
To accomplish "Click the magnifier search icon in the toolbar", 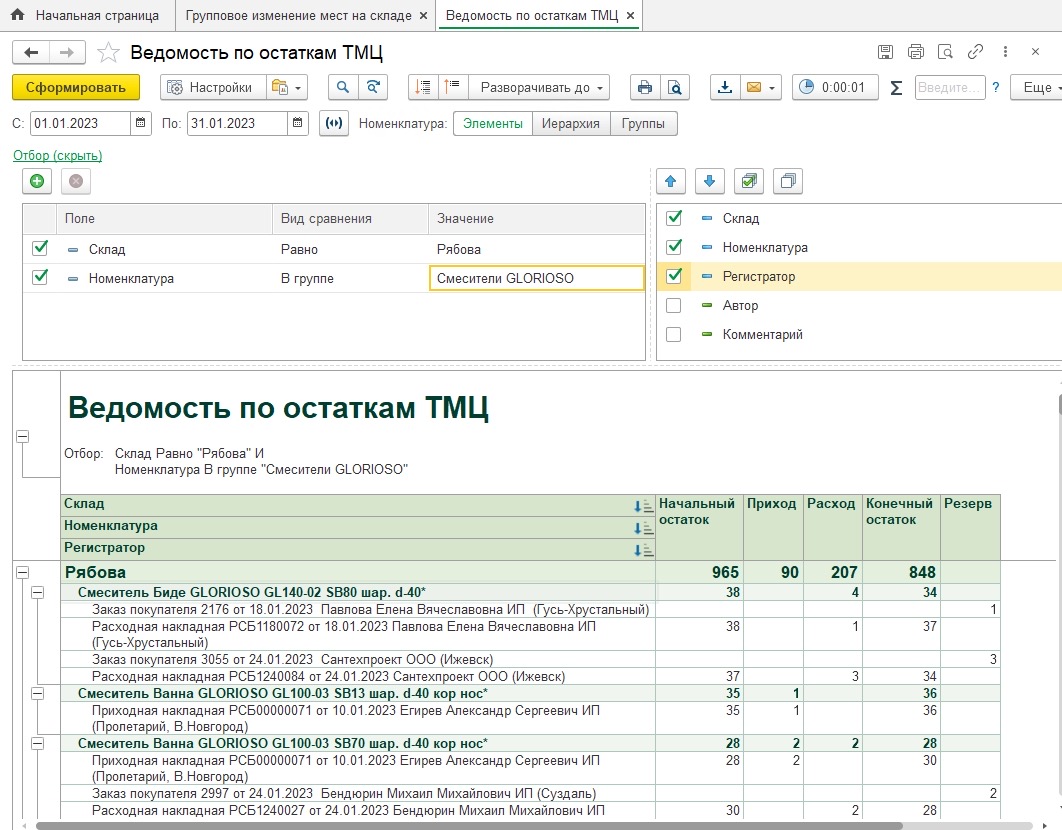I will (x=343, y=87).
